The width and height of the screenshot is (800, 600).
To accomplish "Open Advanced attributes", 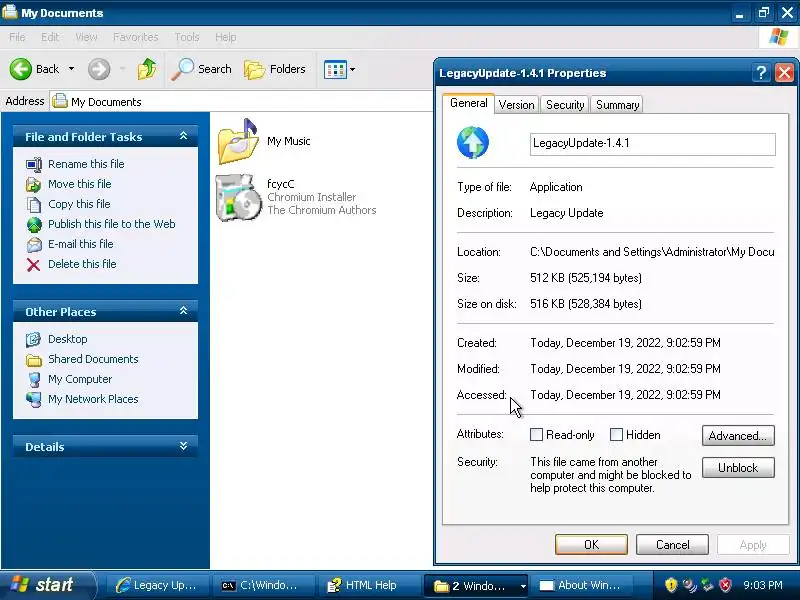I will point(738,436).
